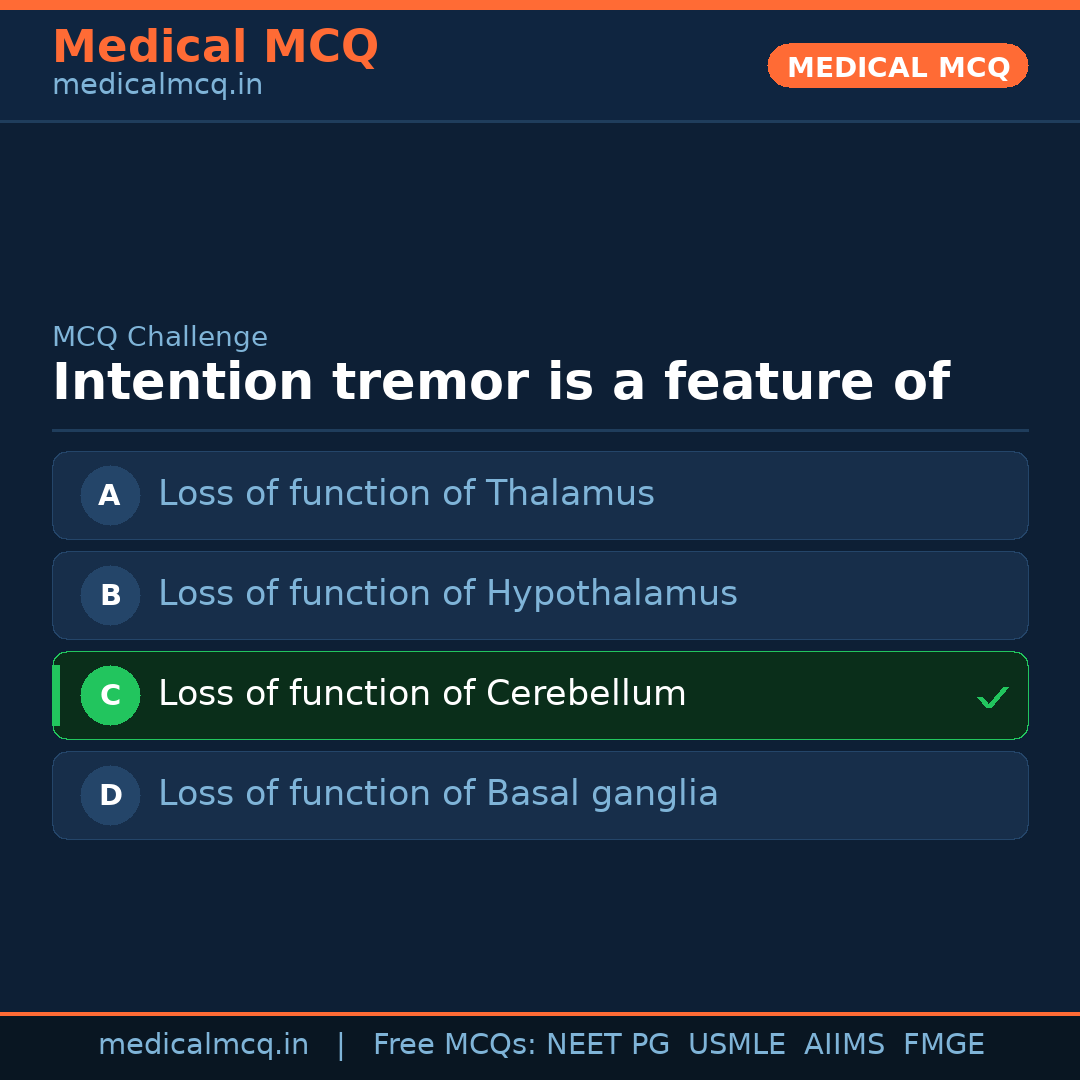Viewport: 1080px width, 1080px height.
Task: Click the green C circle icon
Action: tap(110, 695)
